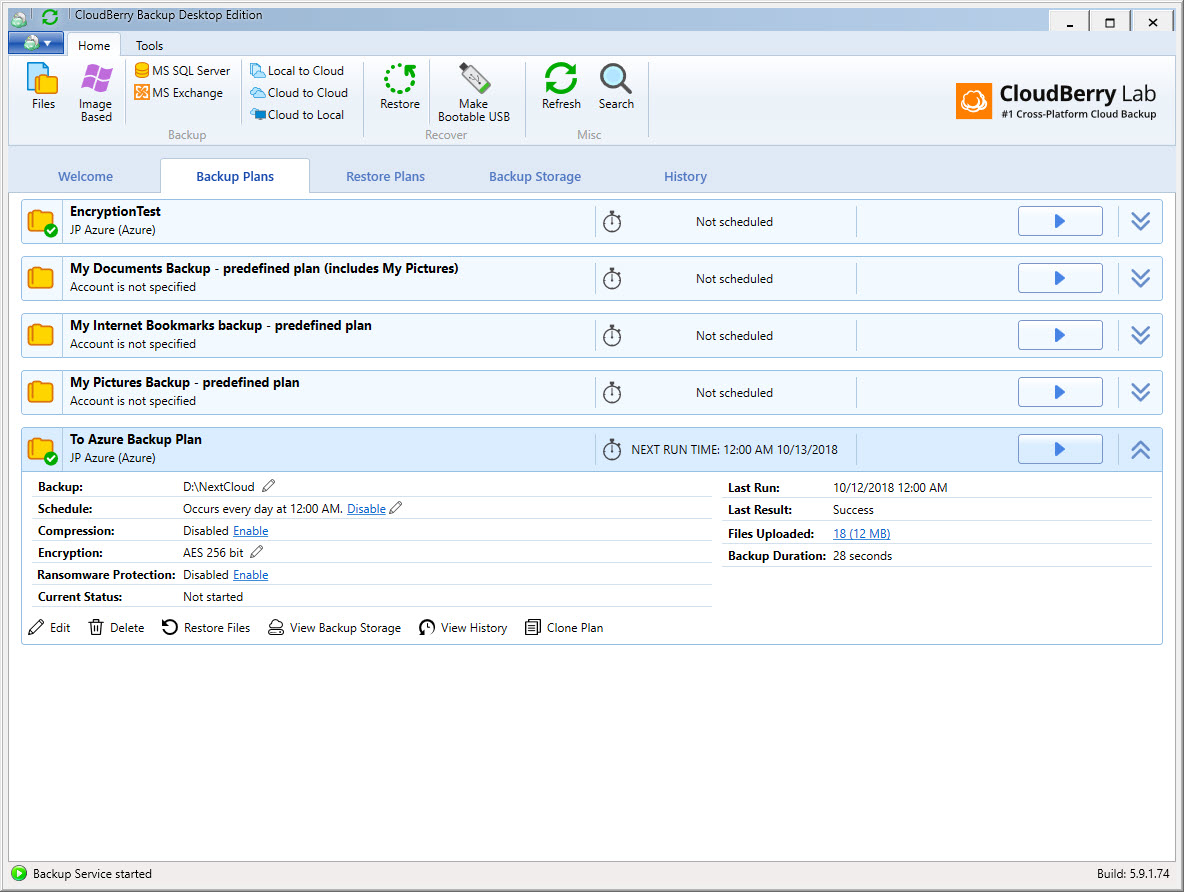Enable Compression link
This screenshot has height=892, width=1184.
(x=251, y=531)
